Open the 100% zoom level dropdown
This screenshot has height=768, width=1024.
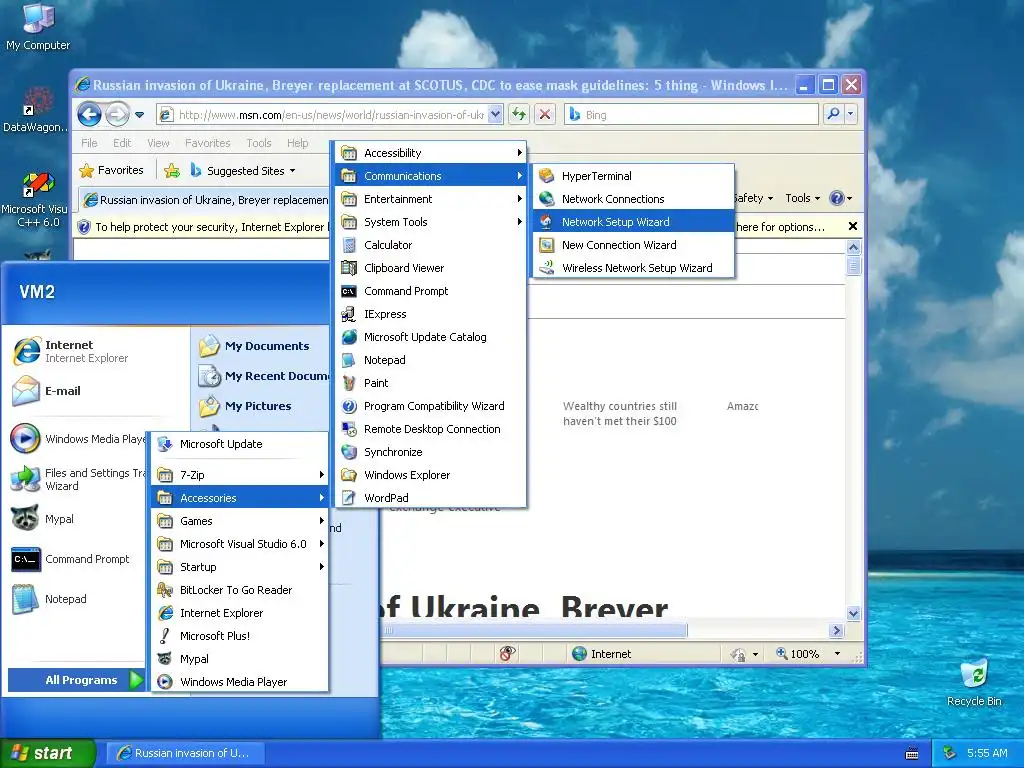click(x=837, y=654)
